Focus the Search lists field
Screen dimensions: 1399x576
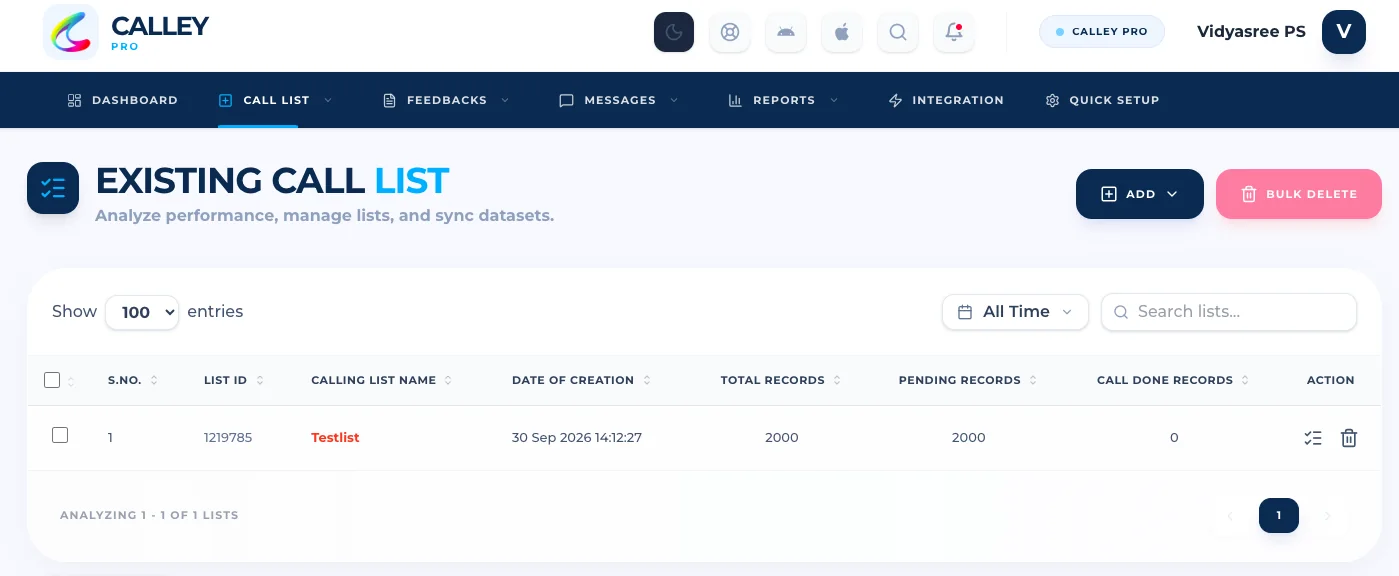1229,312
